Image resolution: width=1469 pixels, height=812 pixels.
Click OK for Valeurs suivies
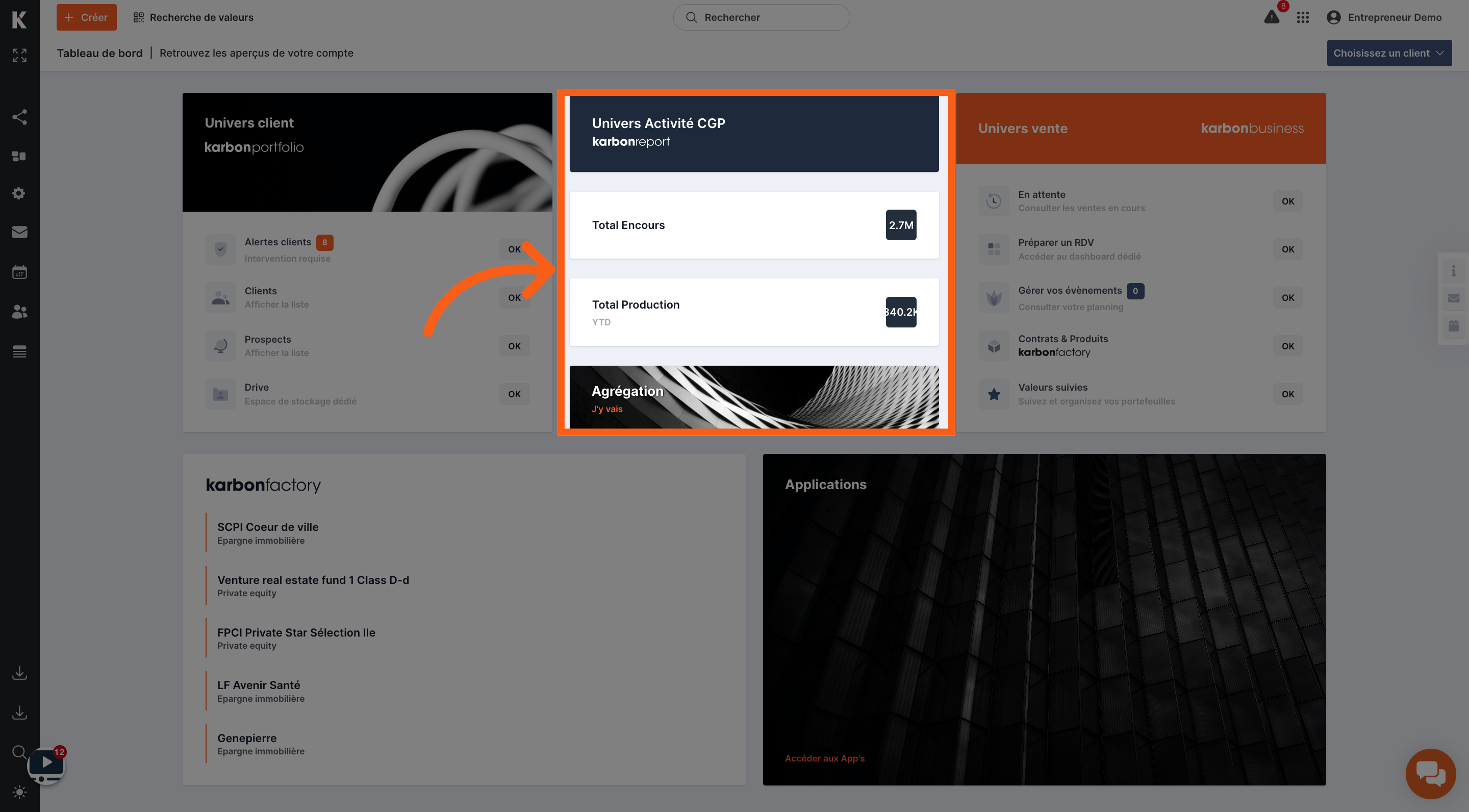point(1287,394)
